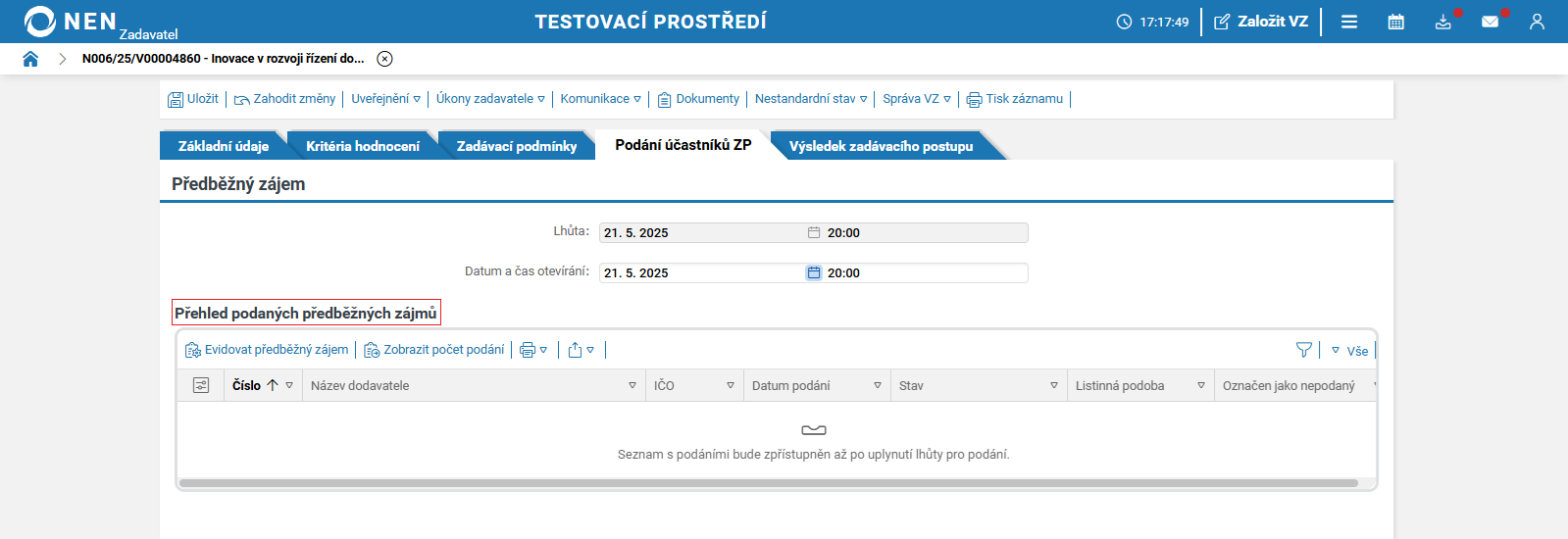
Task: Click the Předběžný zájem section title
Action: [238, 184]
